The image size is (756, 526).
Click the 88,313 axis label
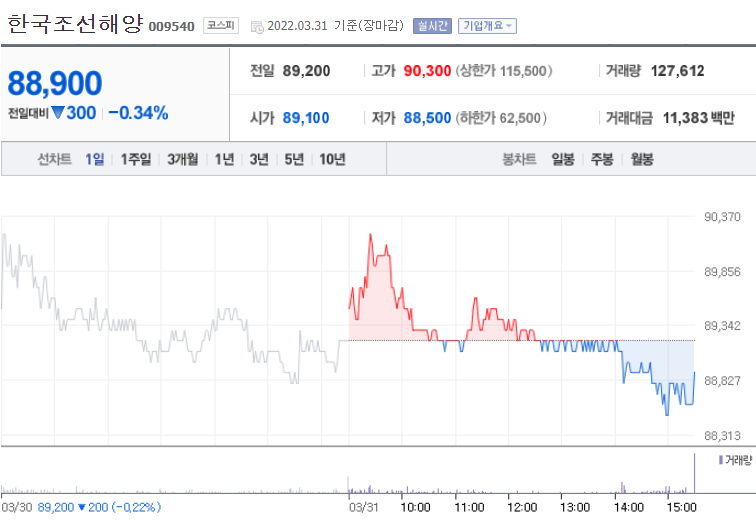(x=722, y=436)
